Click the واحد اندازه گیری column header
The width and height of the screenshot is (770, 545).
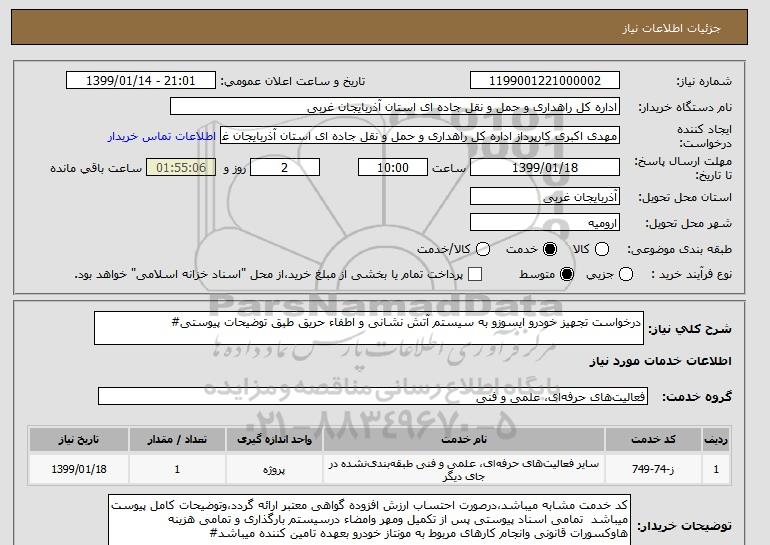[275, 439]
